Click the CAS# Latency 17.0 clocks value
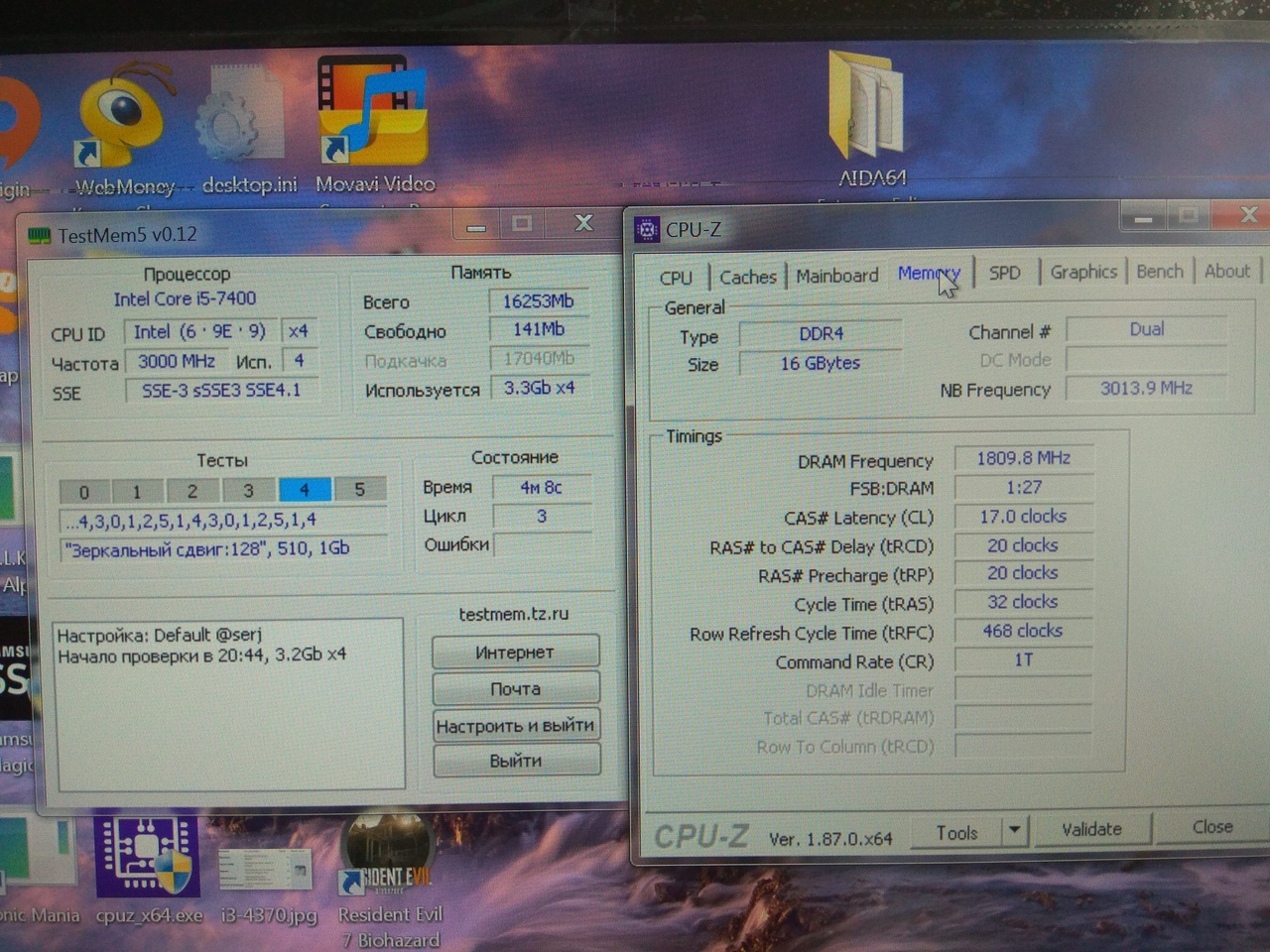 1023,517
